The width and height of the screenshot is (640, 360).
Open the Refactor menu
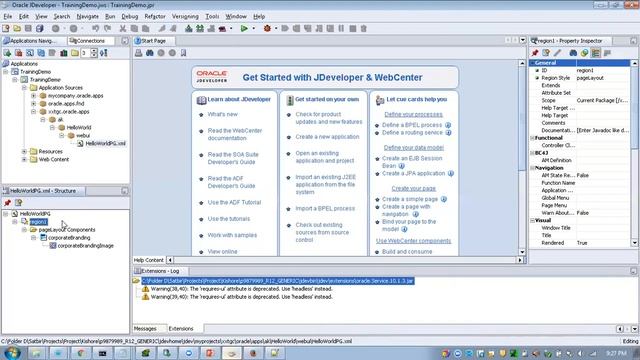pos(155,16)
